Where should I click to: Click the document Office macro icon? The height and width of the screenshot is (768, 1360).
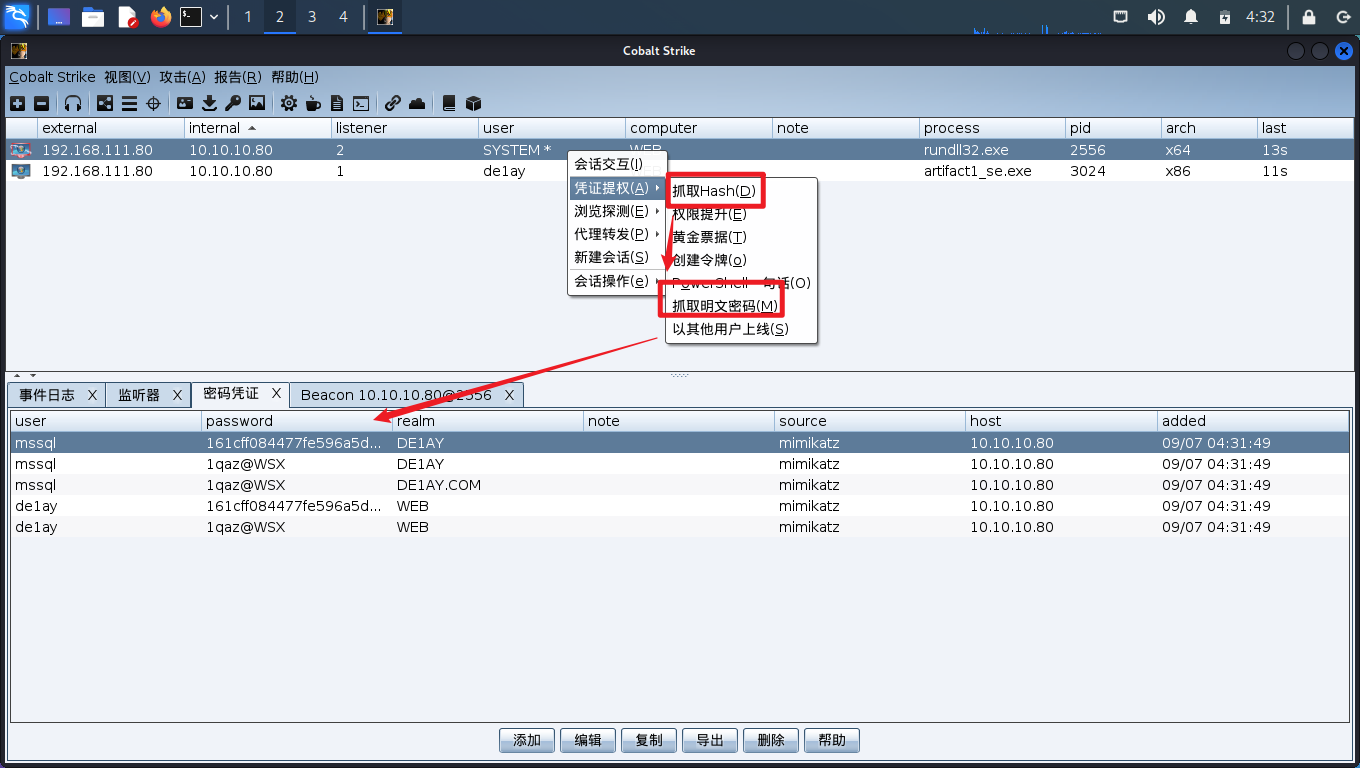coord(337,103)
